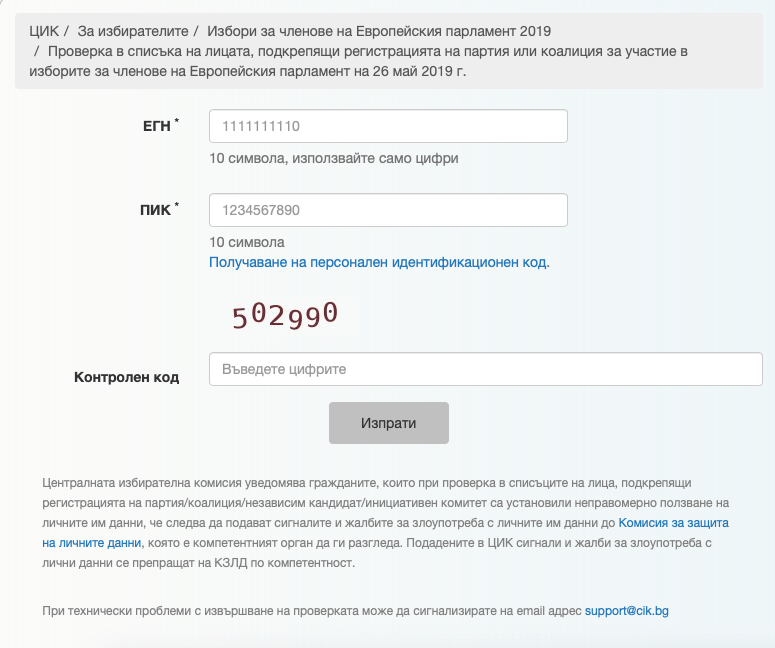Click the Централната избирателна комисия notice paragraph
The width and height of the screenshot is (775, 648).
point(386,523)
